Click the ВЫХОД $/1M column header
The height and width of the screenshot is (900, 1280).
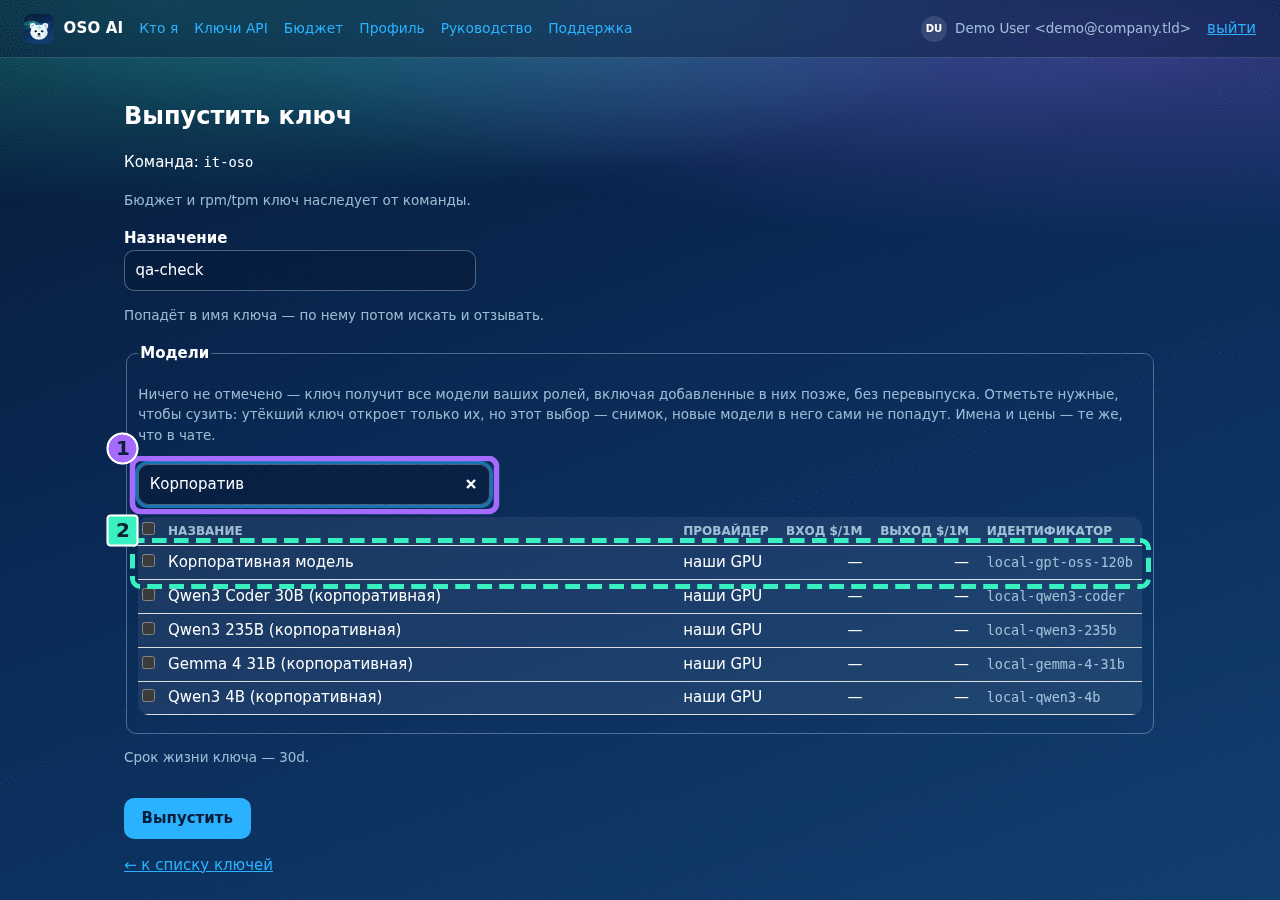924,531
